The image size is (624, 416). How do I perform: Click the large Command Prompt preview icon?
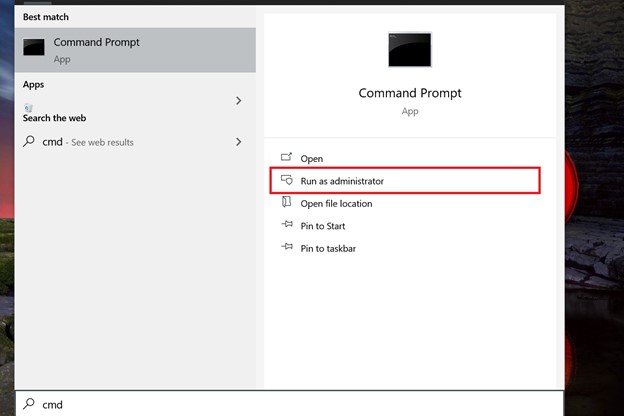pos(410,50)
